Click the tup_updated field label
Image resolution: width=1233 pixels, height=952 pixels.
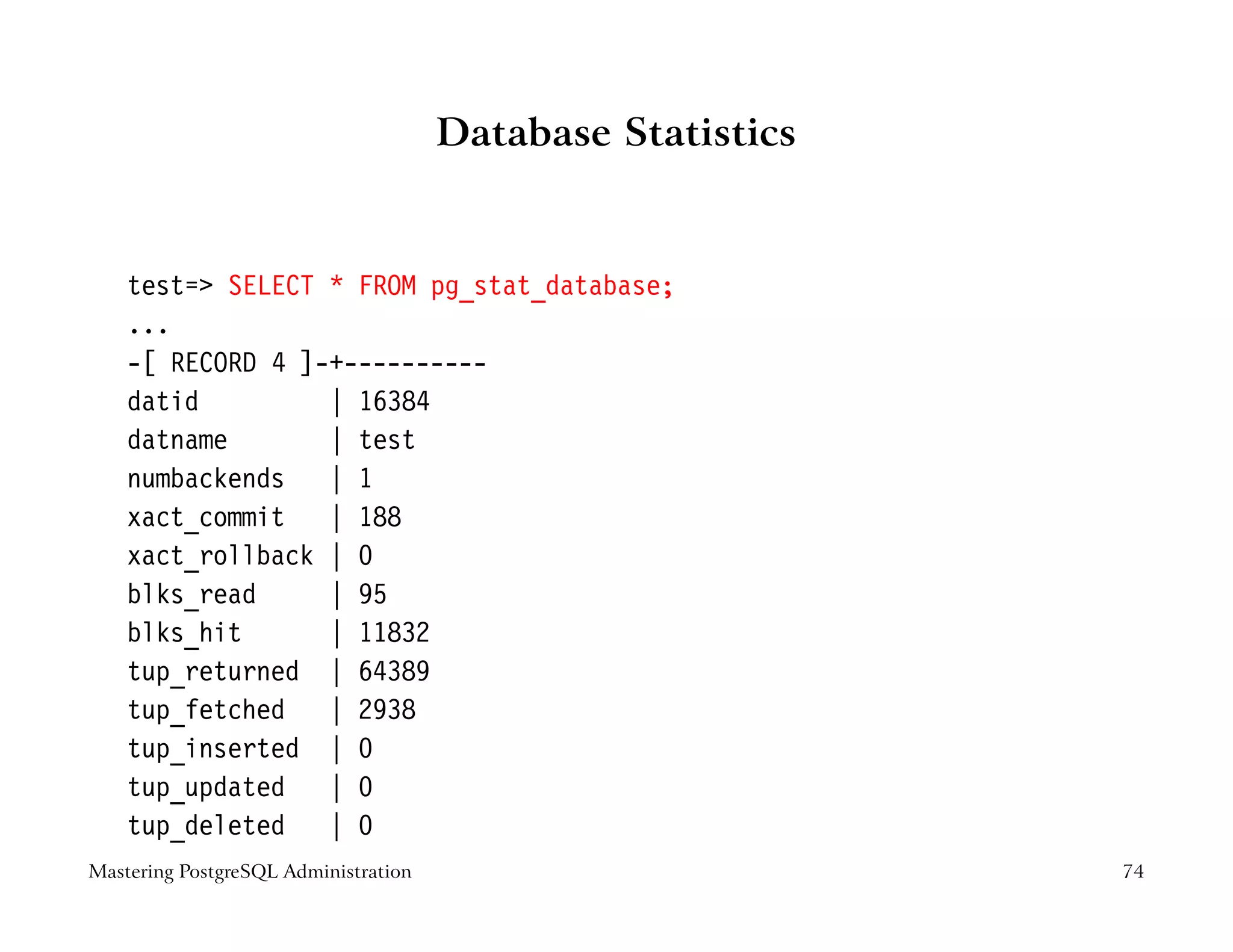pyautogui.click(x=205, y=788)
